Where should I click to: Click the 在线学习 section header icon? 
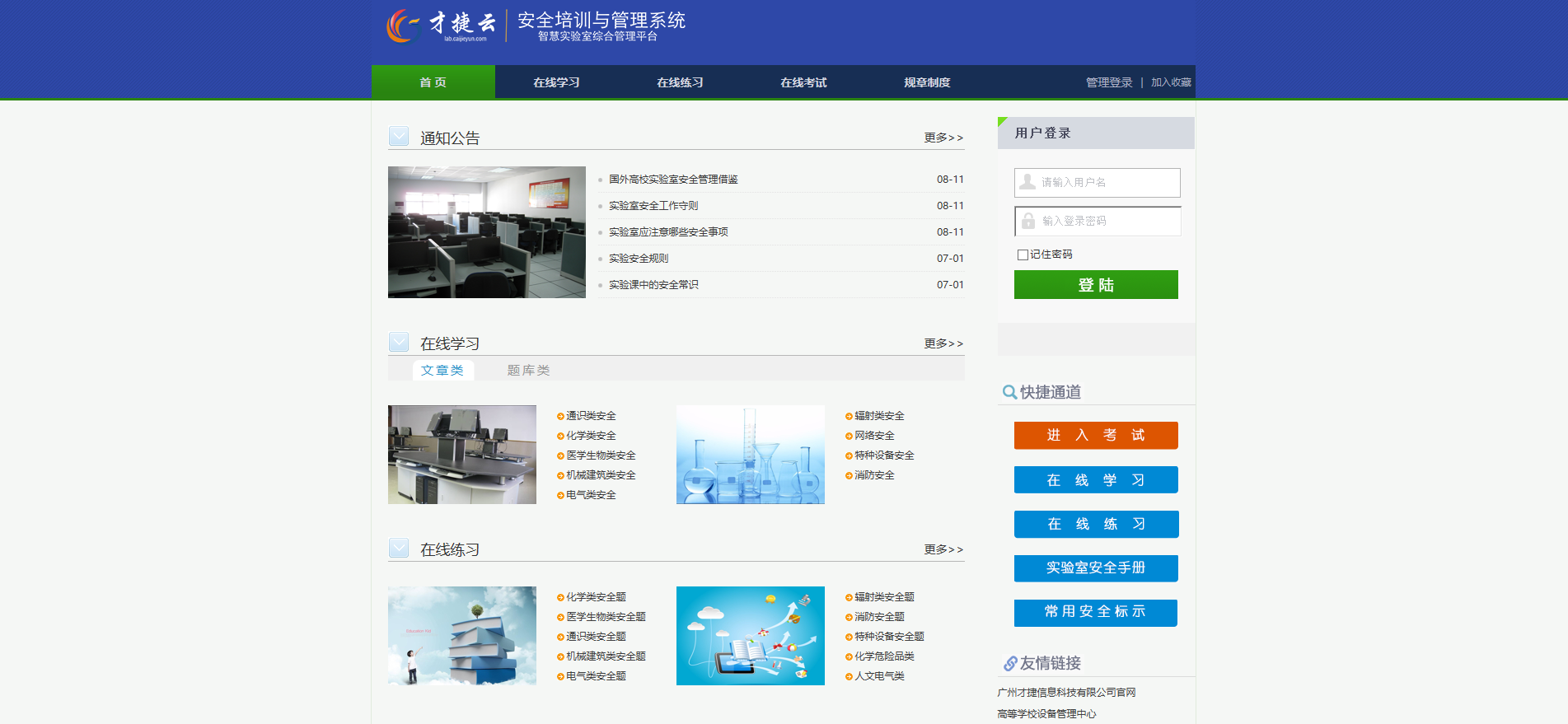(399, 343)
